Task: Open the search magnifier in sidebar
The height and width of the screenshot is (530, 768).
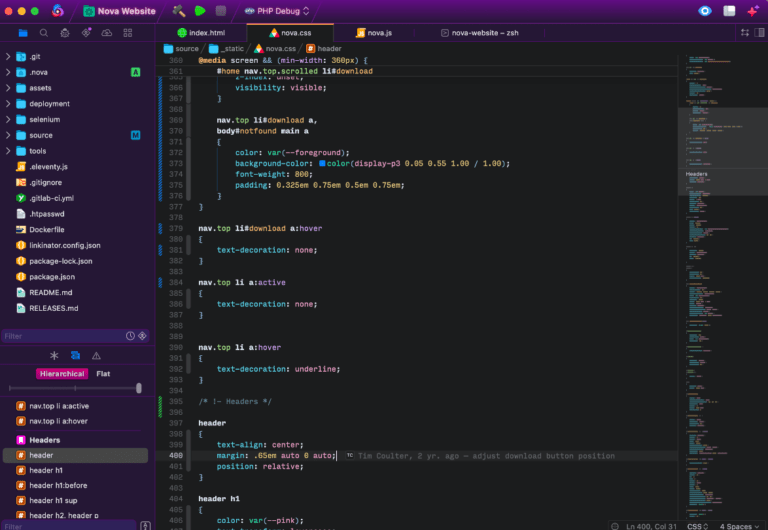Action: point(43,33)
